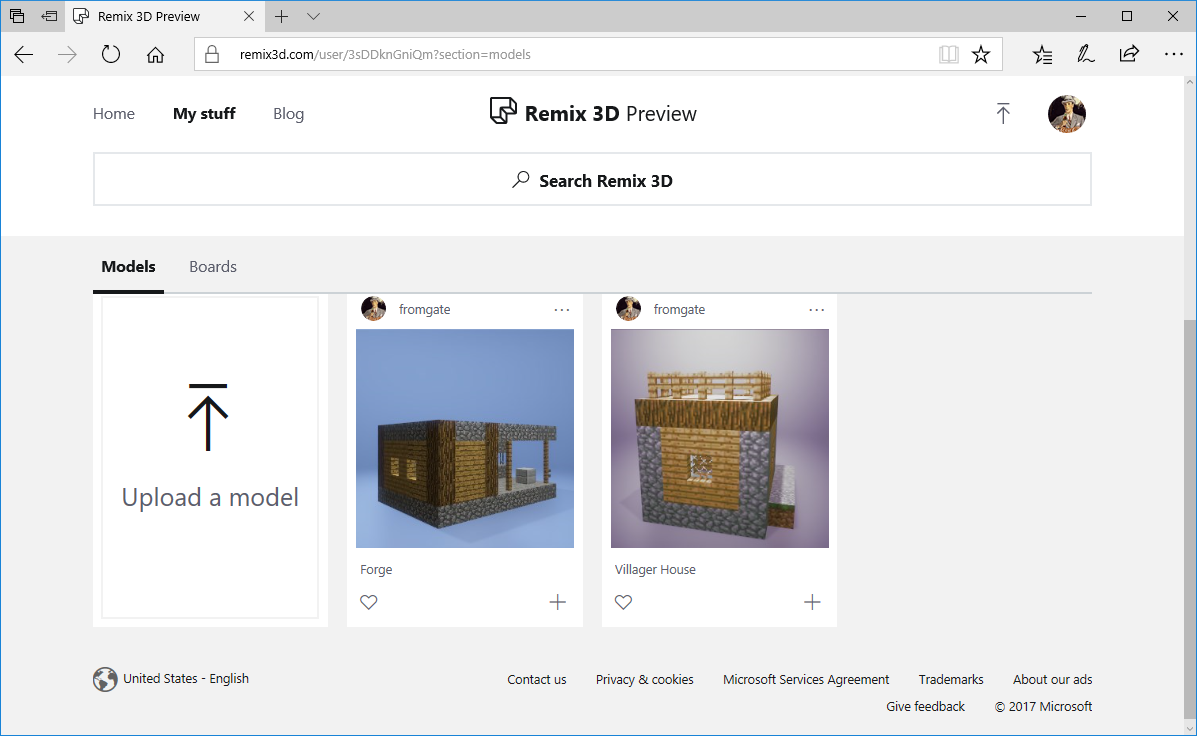Expand the browser tab list chevron

[x=313, y=16]
